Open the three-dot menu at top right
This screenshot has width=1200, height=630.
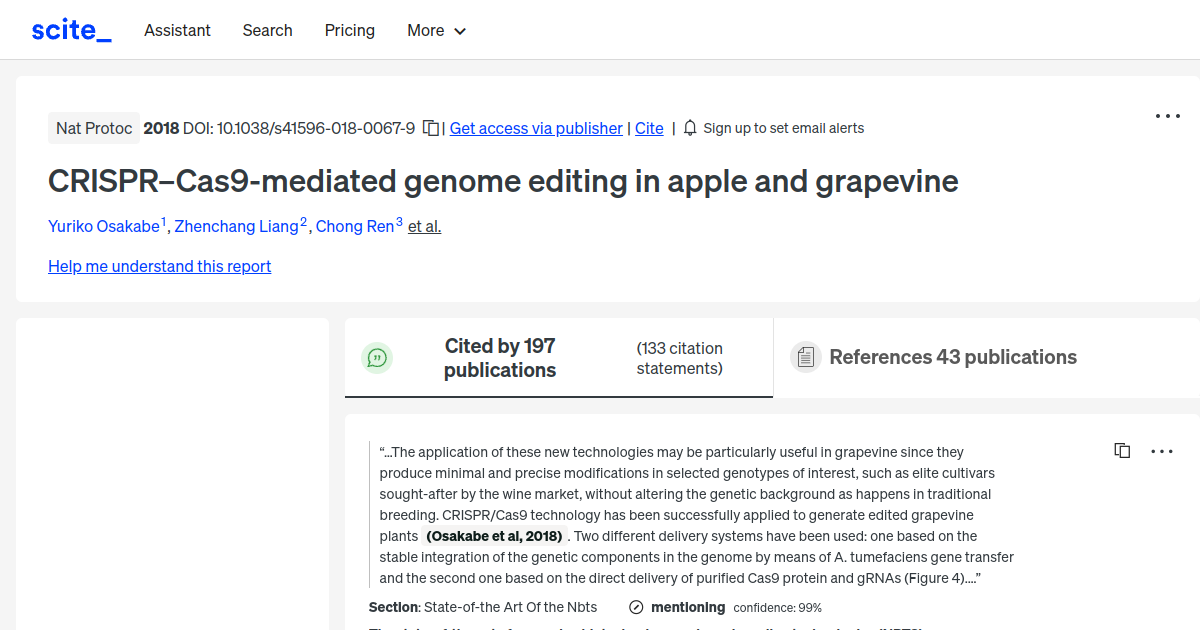coord(1167,116)
